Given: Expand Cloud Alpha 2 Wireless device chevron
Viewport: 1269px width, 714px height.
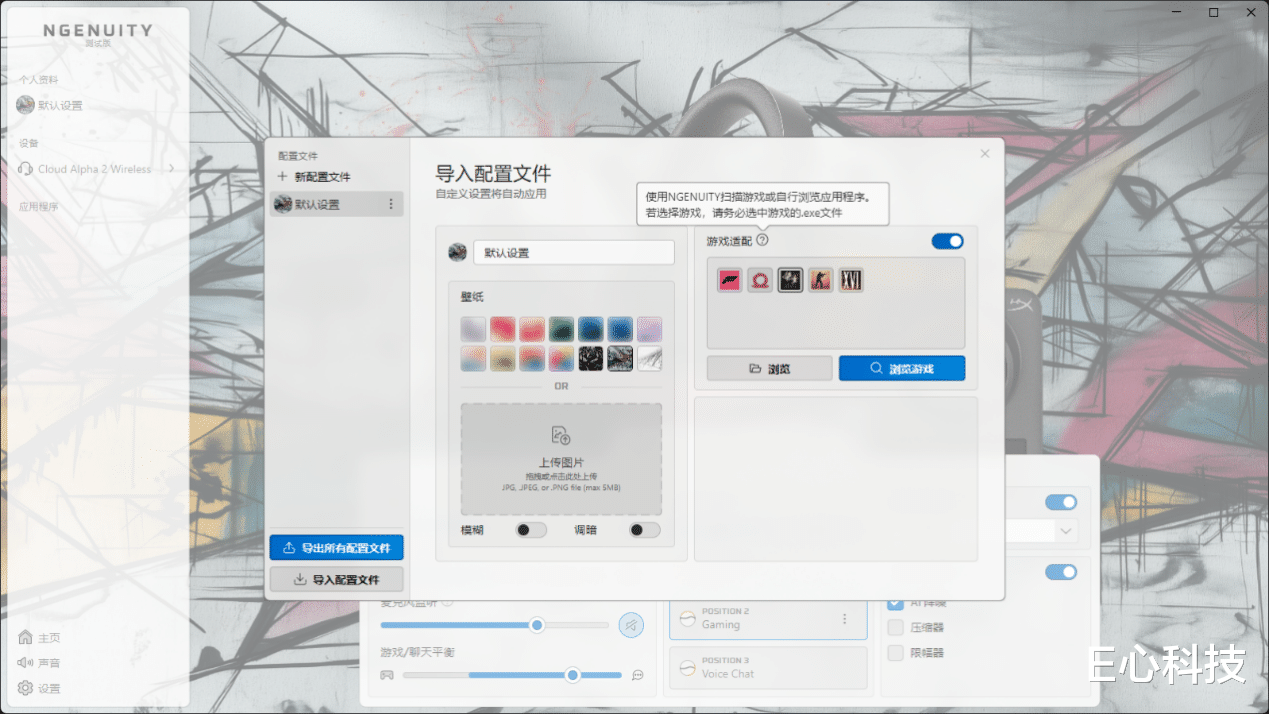Looking at the screenshot, I should pos(171,169).
